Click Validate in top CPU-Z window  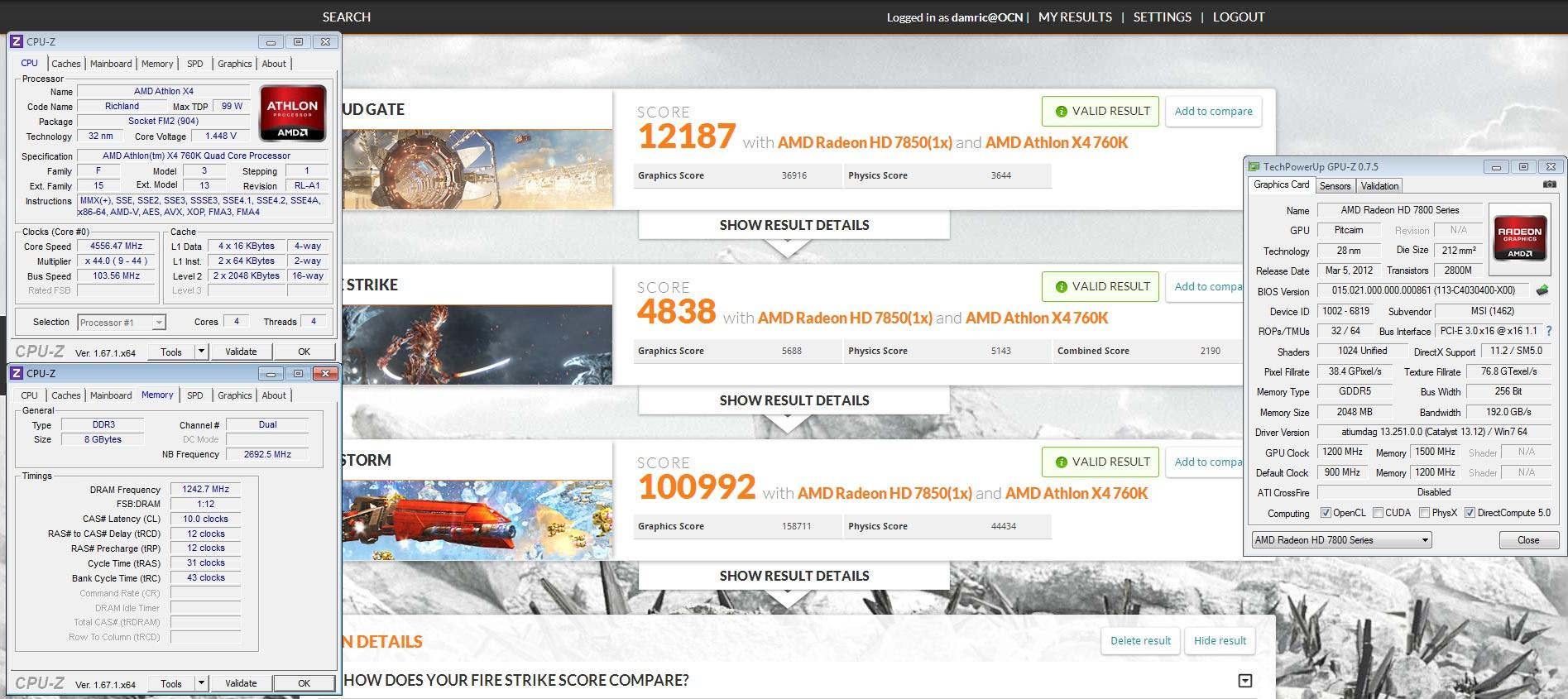point(241,352)
